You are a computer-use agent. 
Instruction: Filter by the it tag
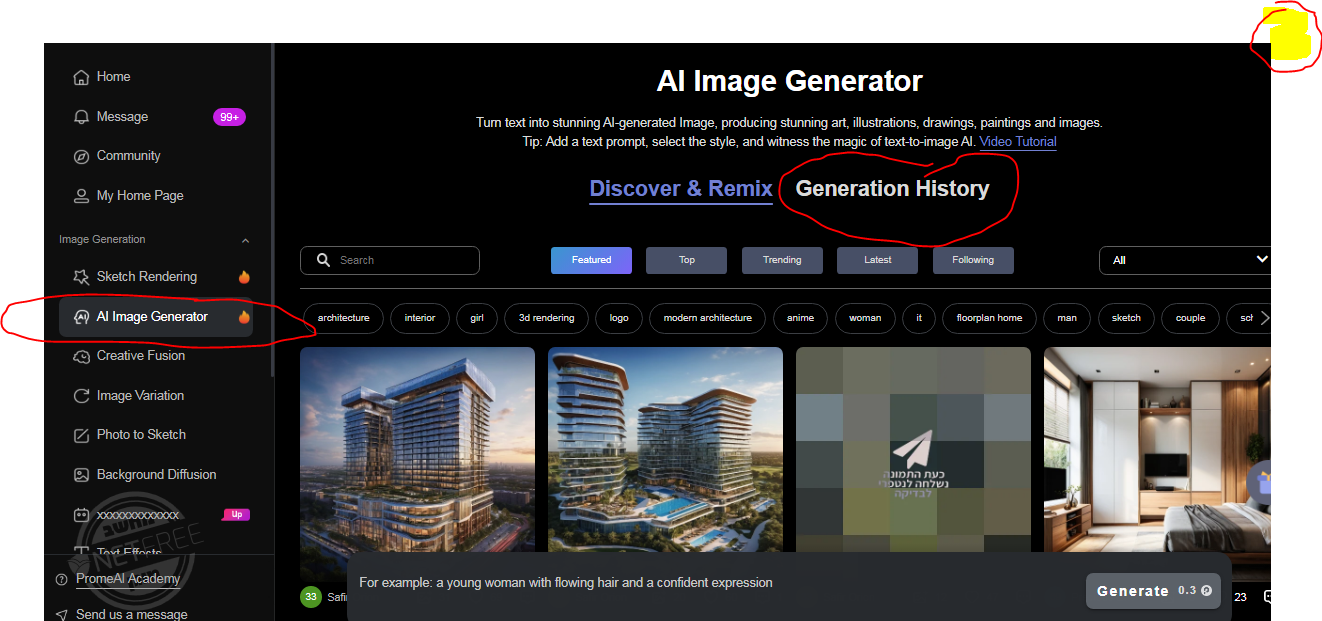[x=919, y=318]
